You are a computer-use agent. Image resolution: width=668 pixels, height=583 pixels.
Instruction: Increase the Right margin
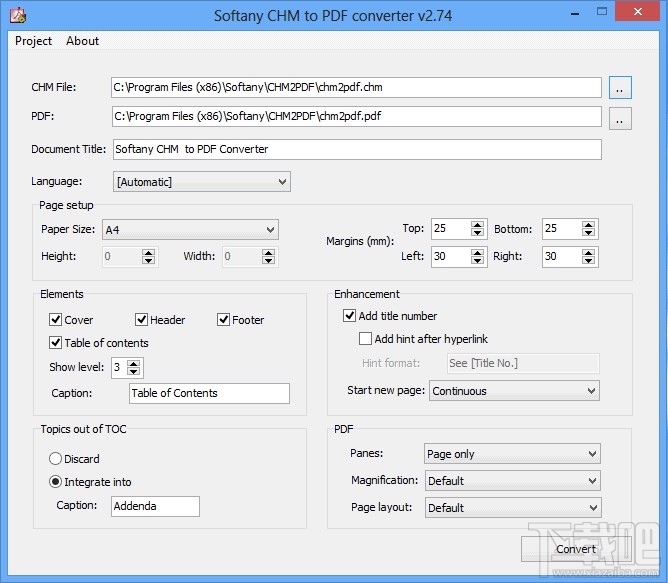click(x=588, y=253)
